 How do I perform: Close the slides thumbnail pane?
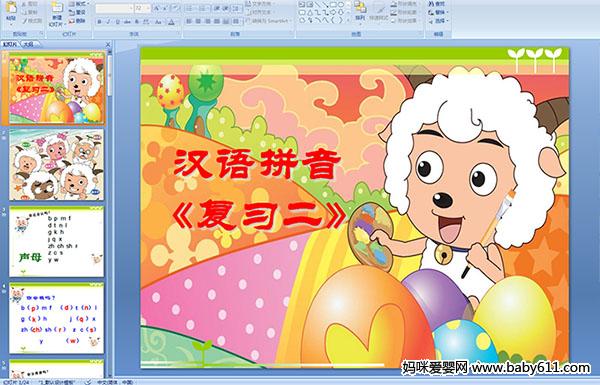[x=108, y=44]
